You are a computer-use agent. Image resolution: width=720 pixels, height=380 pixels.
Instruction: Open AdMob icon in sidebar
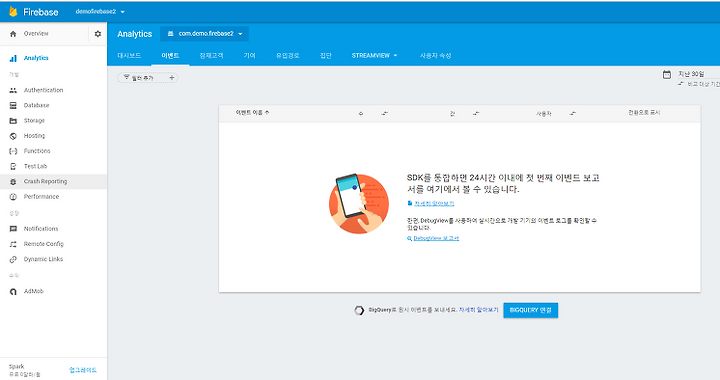[13, 291]
